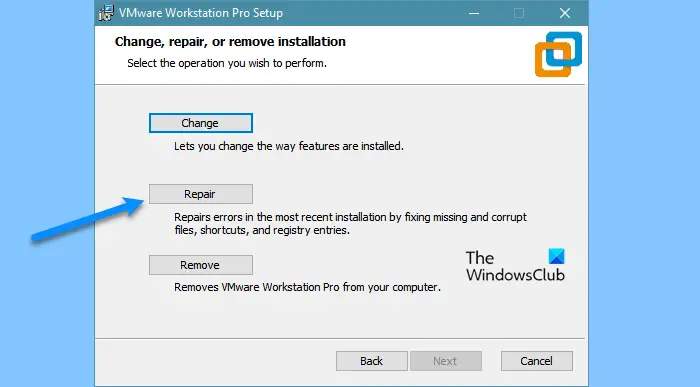Viewport: 700px width, 387px height.
Task: Close the VMware Workstation Pro Setup window
Action: click(x=565, y=13)
